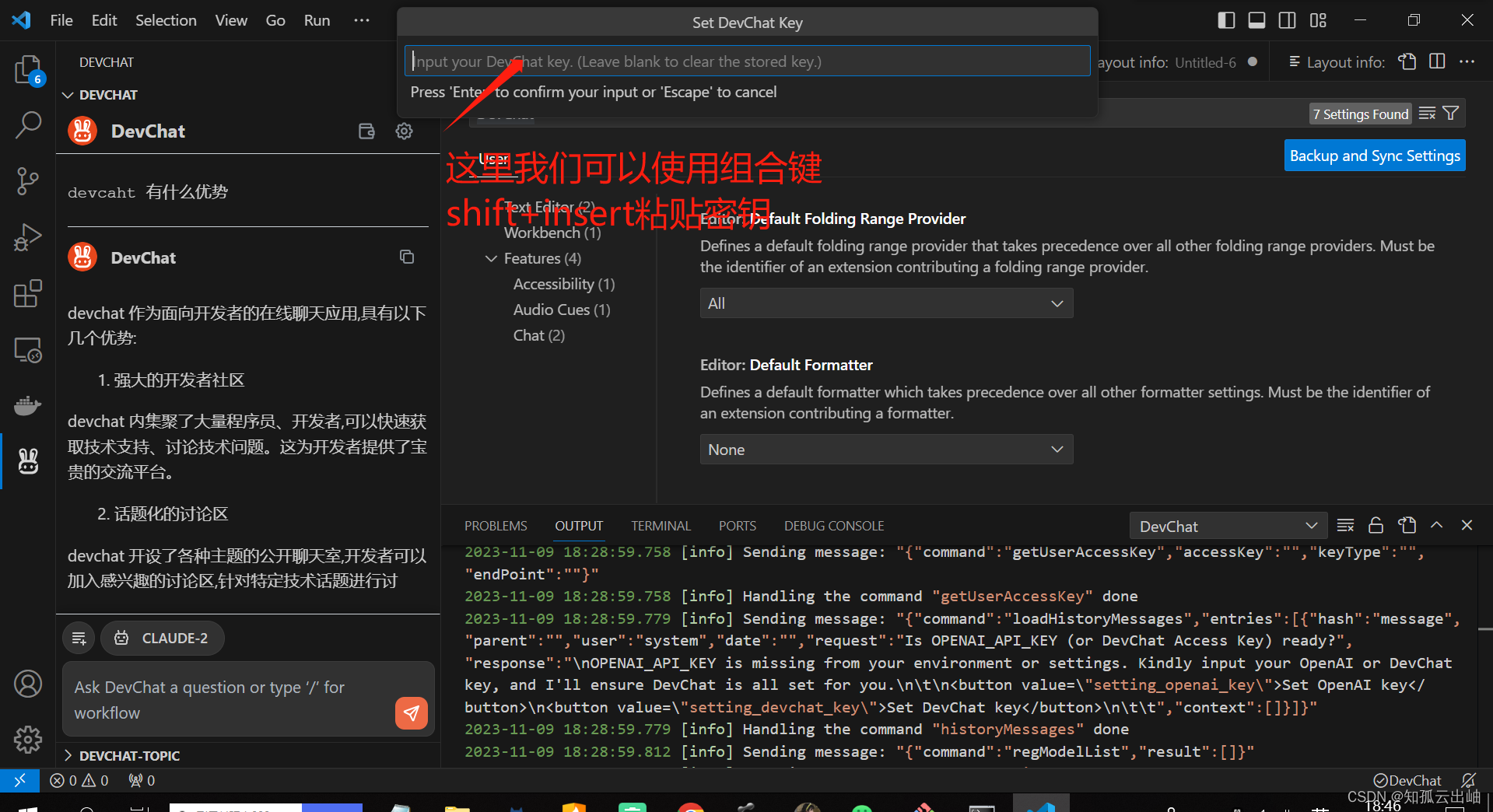Open the Docker view in activity bar
1493x812 pixels.
pos(28,405)
